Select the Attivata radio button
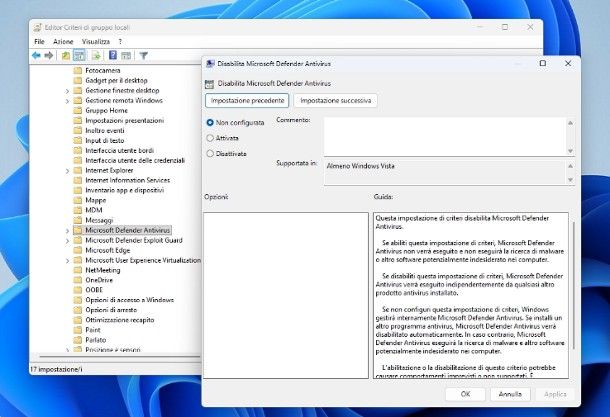610x417 pixels. point(210,138)
